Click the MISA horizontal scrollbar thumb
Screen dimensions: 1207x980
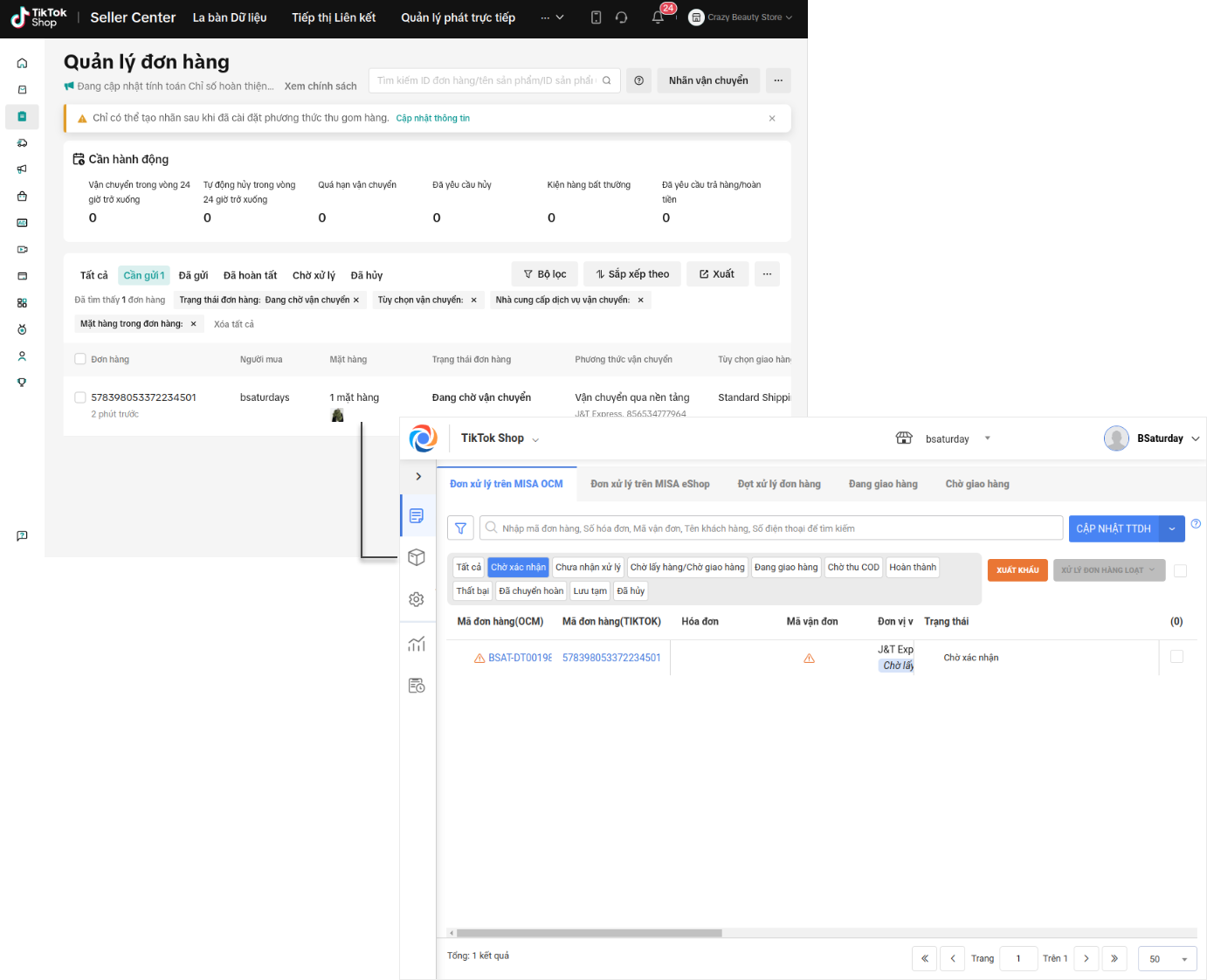(589, 933)
